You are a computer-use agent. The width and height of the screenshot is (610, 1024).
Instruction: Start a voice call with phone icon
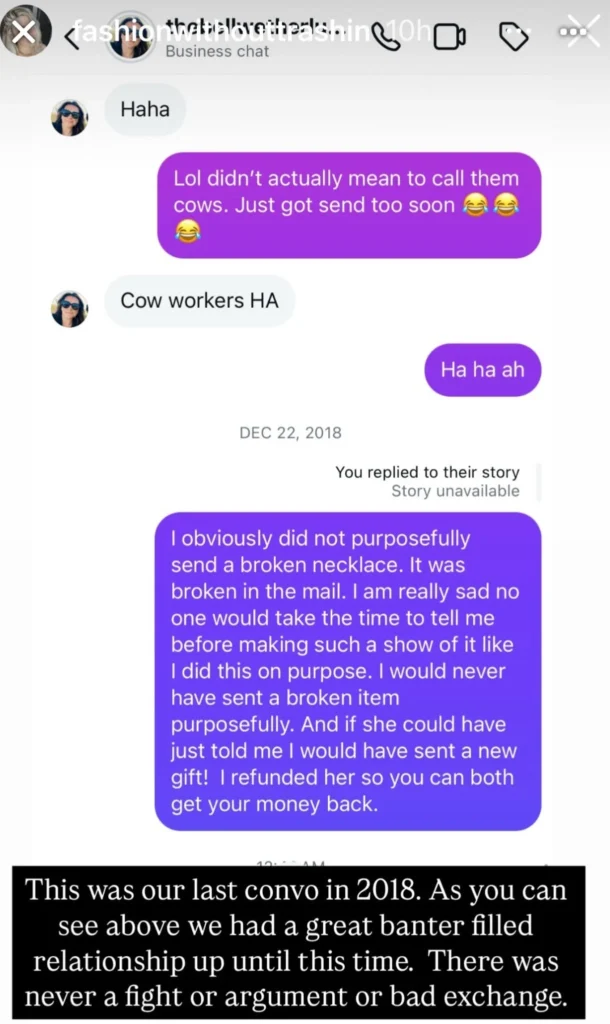coord(386,37)
